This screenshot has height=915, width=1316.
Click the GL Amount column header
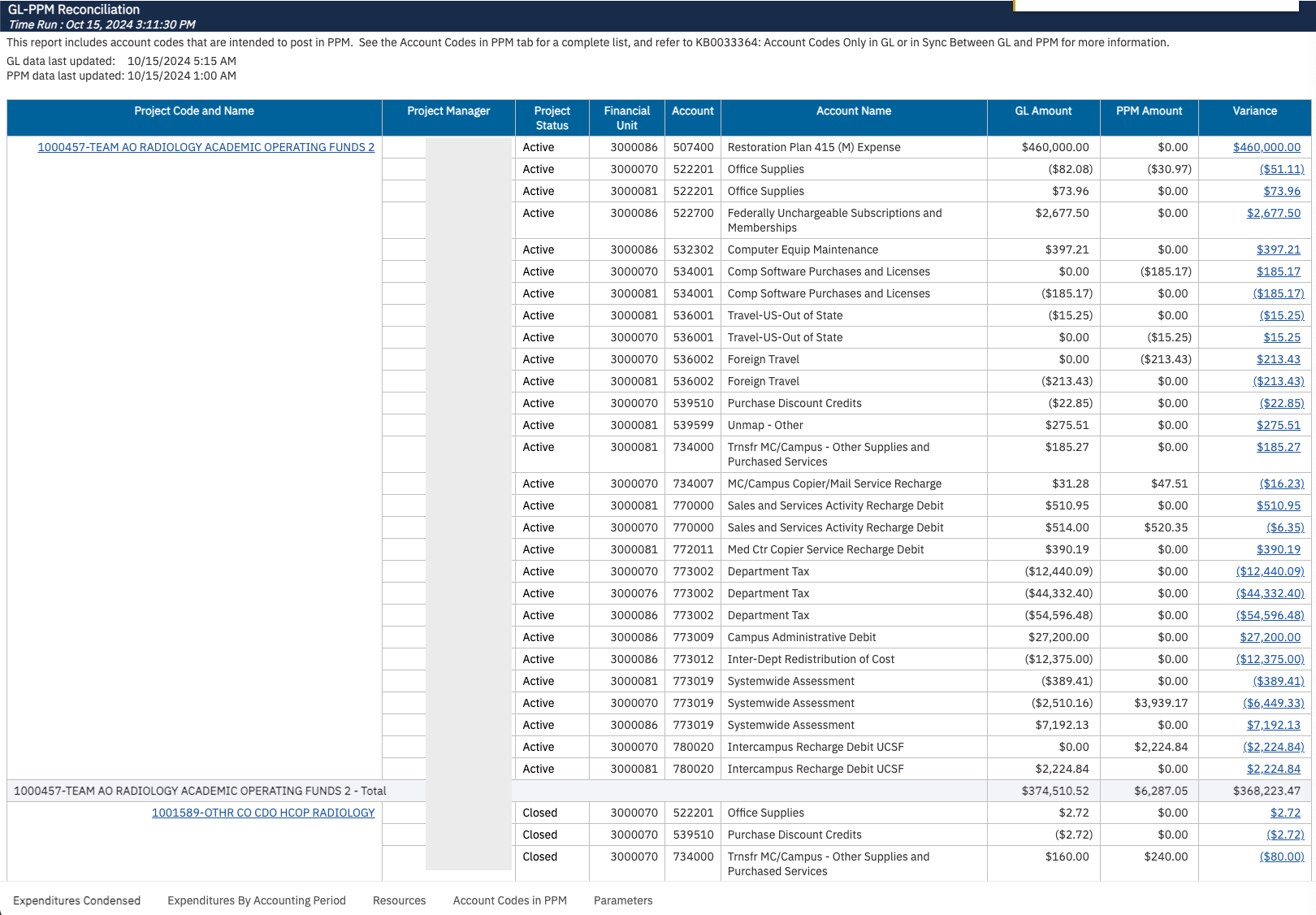pyautogui.click(x=1043, y=111)
